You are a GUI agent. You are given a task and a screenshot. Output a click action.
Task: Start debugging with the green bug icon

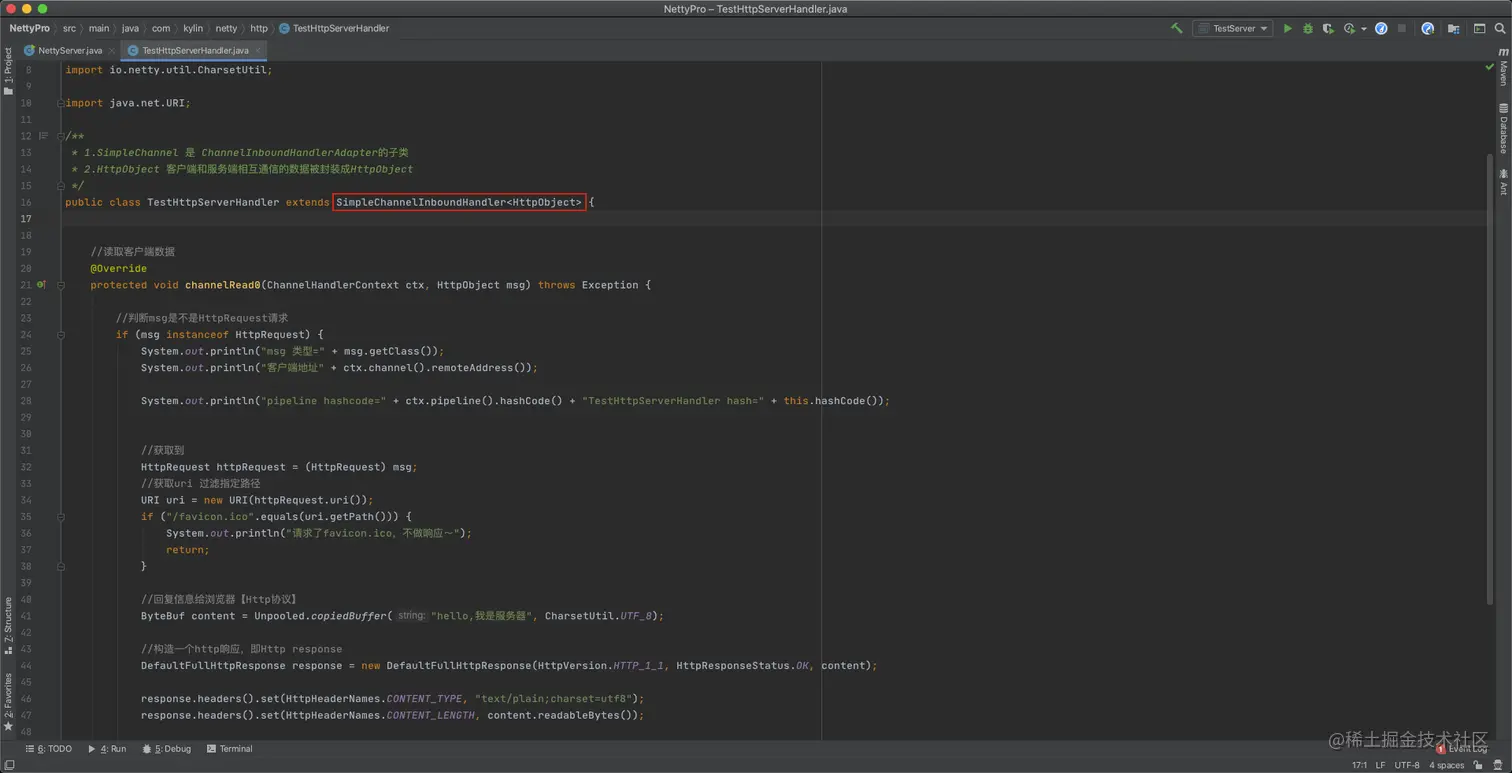(x=1308, y=28)
